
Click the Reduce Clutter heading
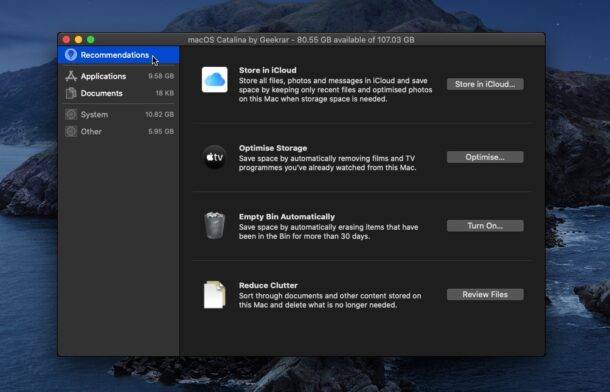pos(268,285)
